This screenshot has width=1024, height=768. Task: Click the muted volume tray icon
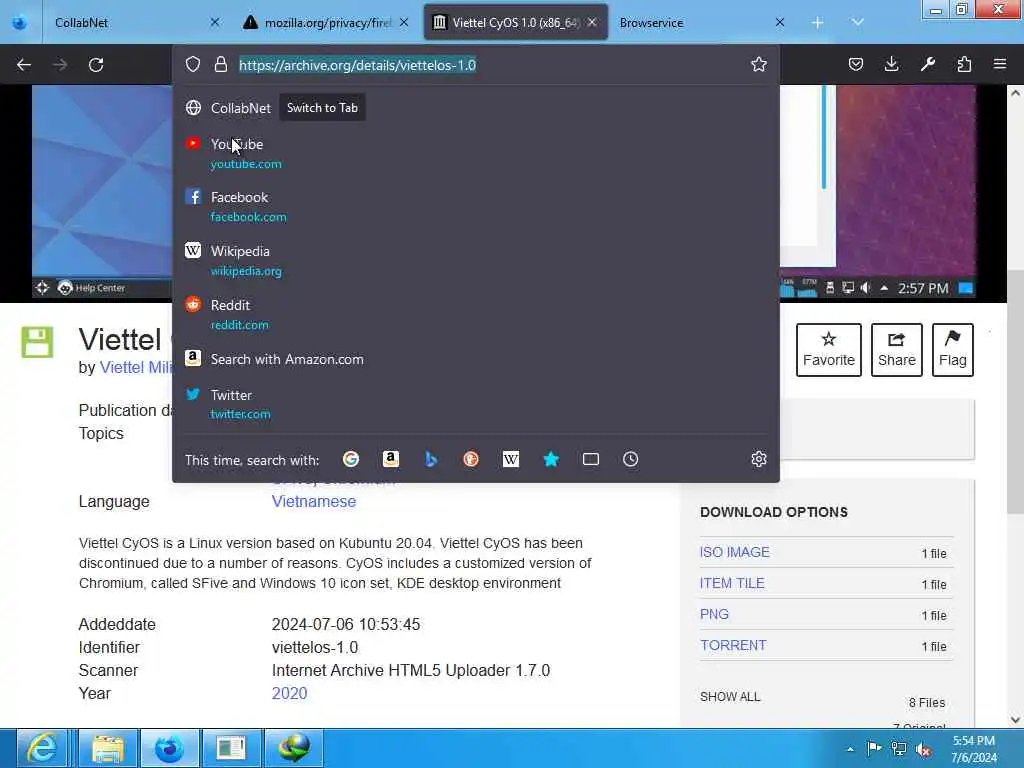(x=923, y=750)
